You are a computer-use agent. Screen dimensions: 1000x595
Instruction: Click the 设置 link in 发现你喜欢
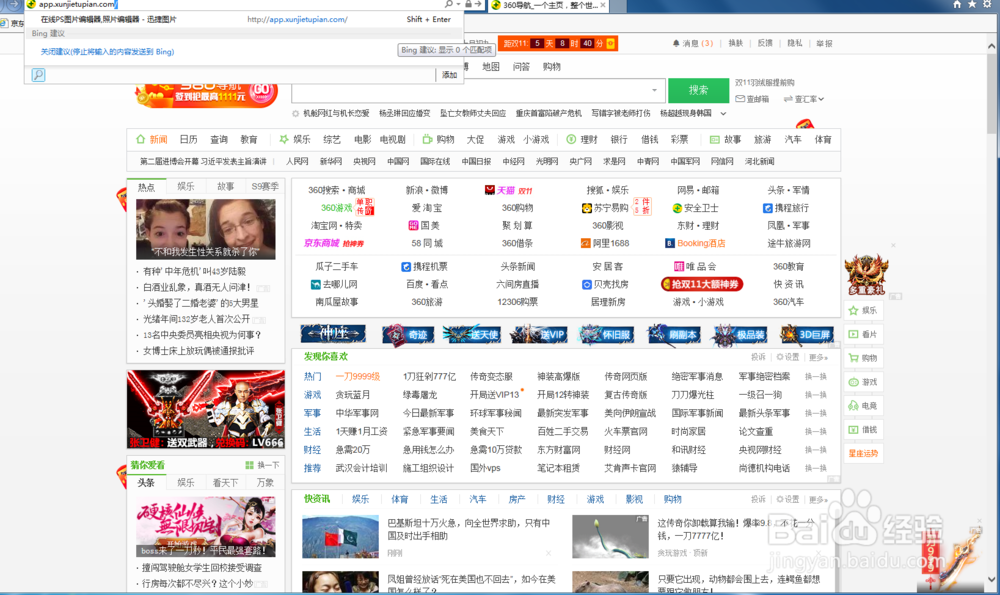pos(788,357)
